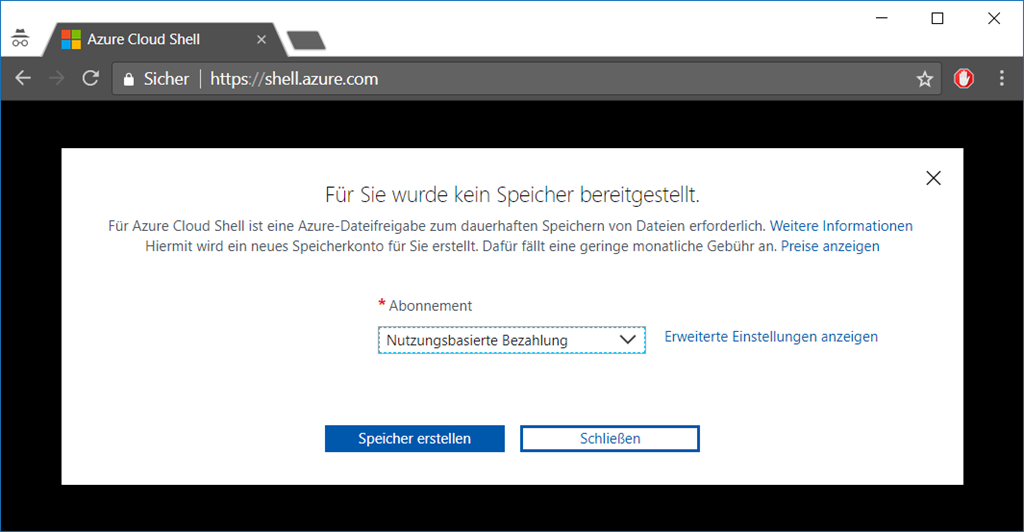Close the Azure Cloud Shell tab

point(261,40)
